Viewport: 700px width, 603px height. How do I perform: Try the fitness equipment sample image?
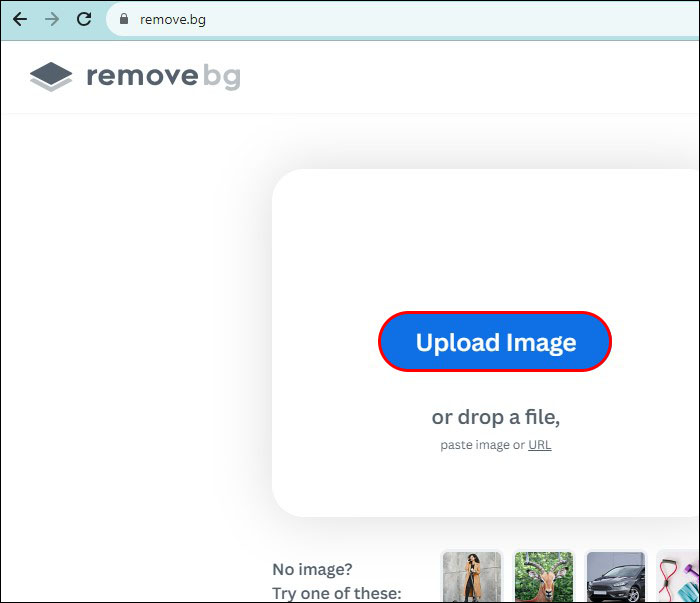pyautogui.click(x=679, y=577)
